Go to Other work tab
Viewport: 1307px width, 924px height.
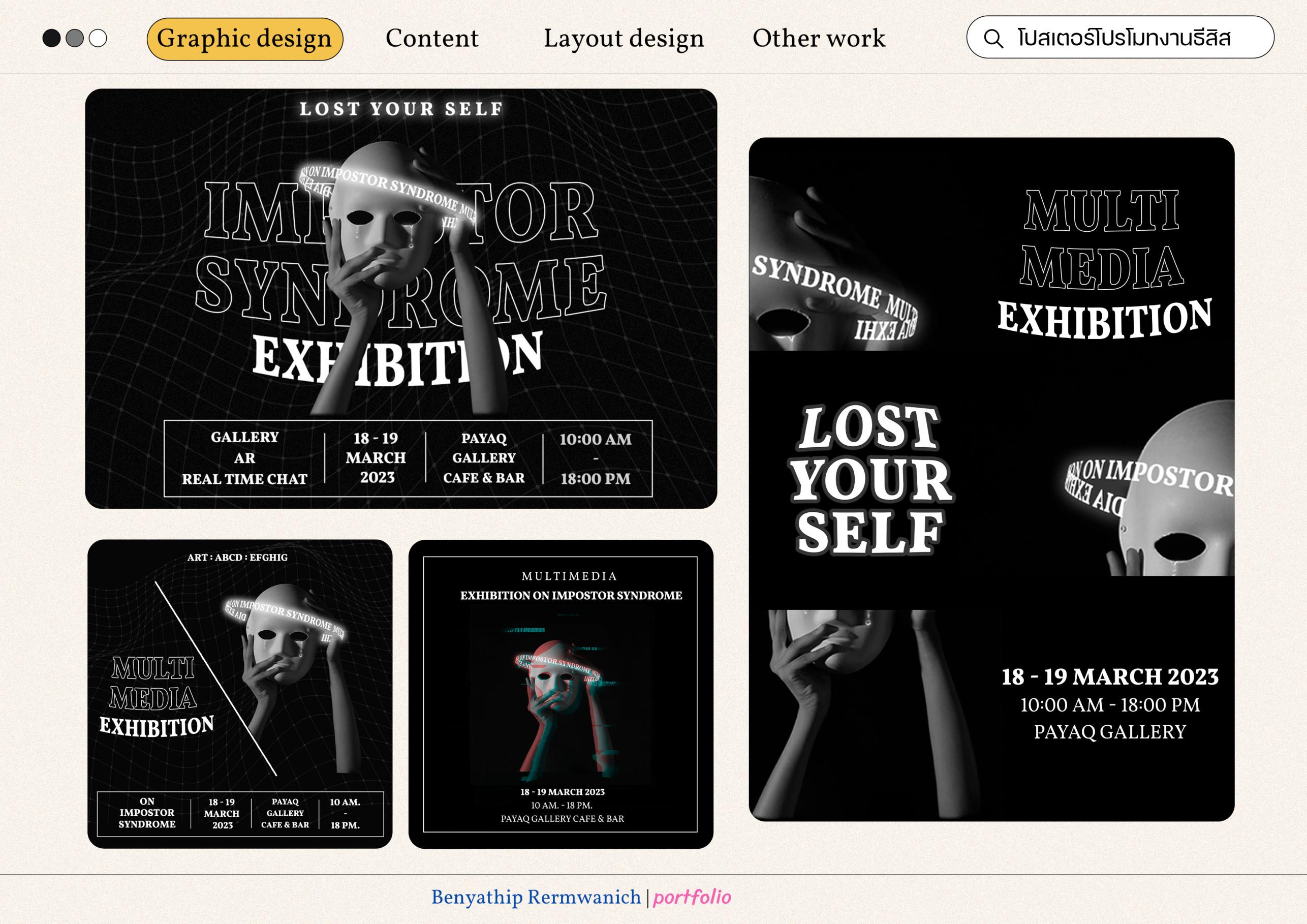point(819,39)
